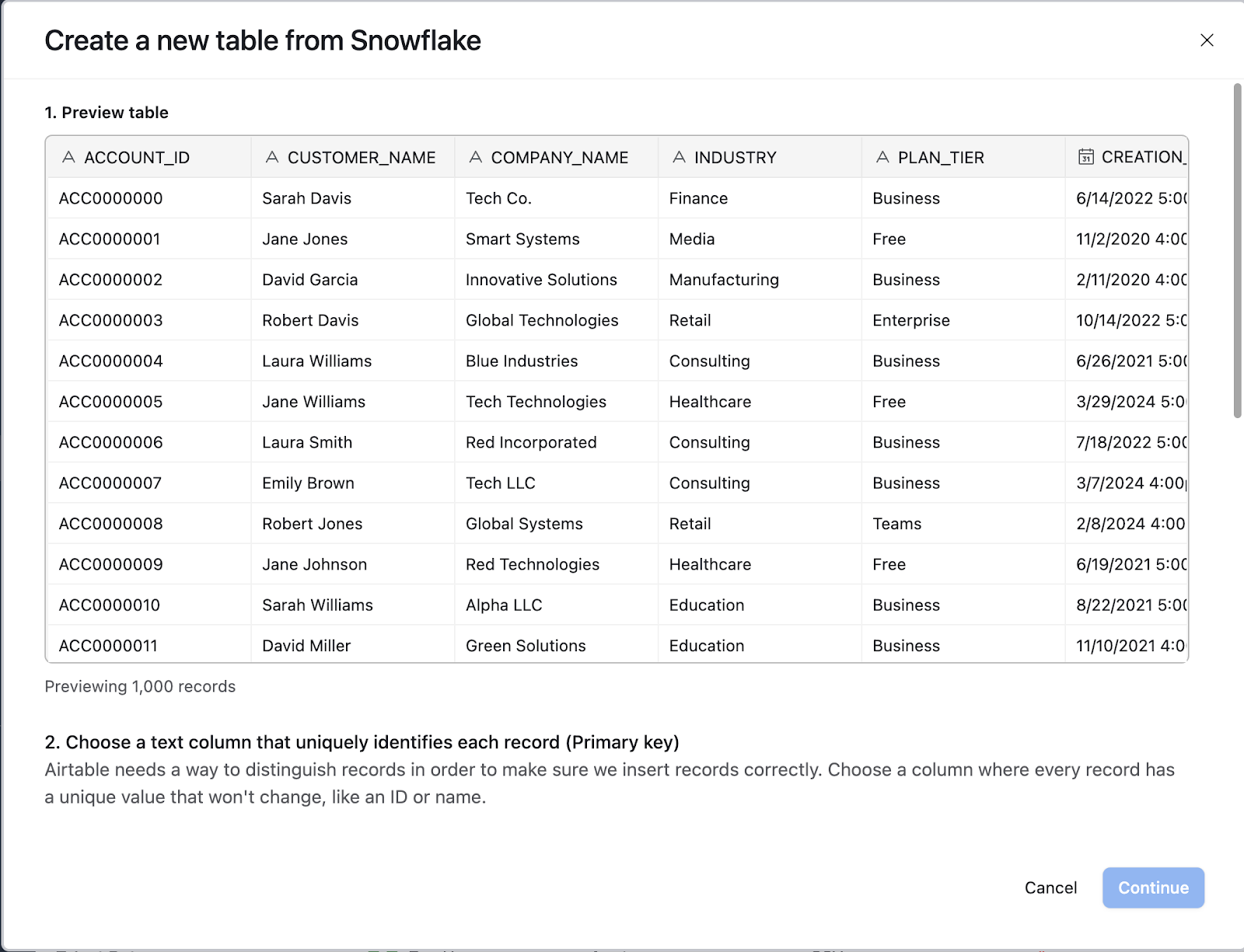
Task: Close the Snowflake dialog with the X
Action: click(x=1207, y=40)
